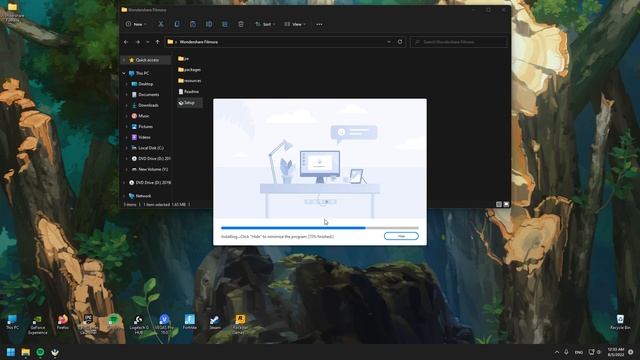This screenshot has width=640, height=360.
Task: Select the packages folder
Action: coord(189,70)
